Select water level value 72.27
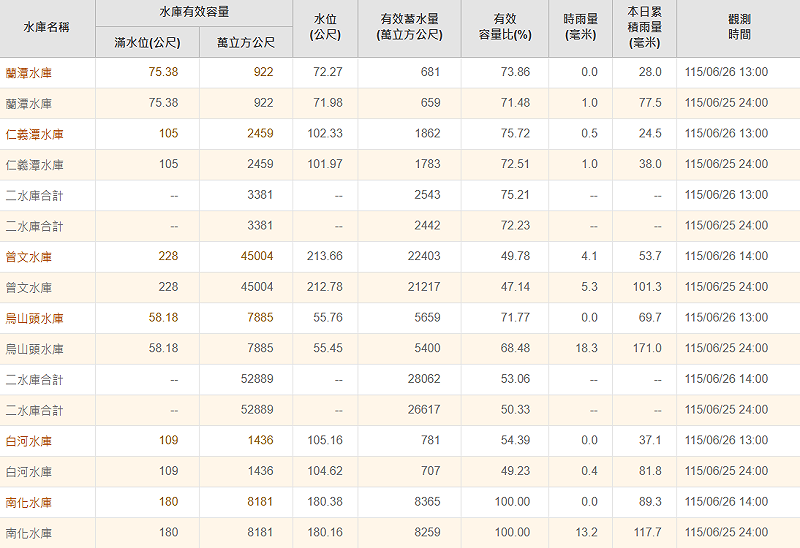800x548 pixels. tap(328, 72)
